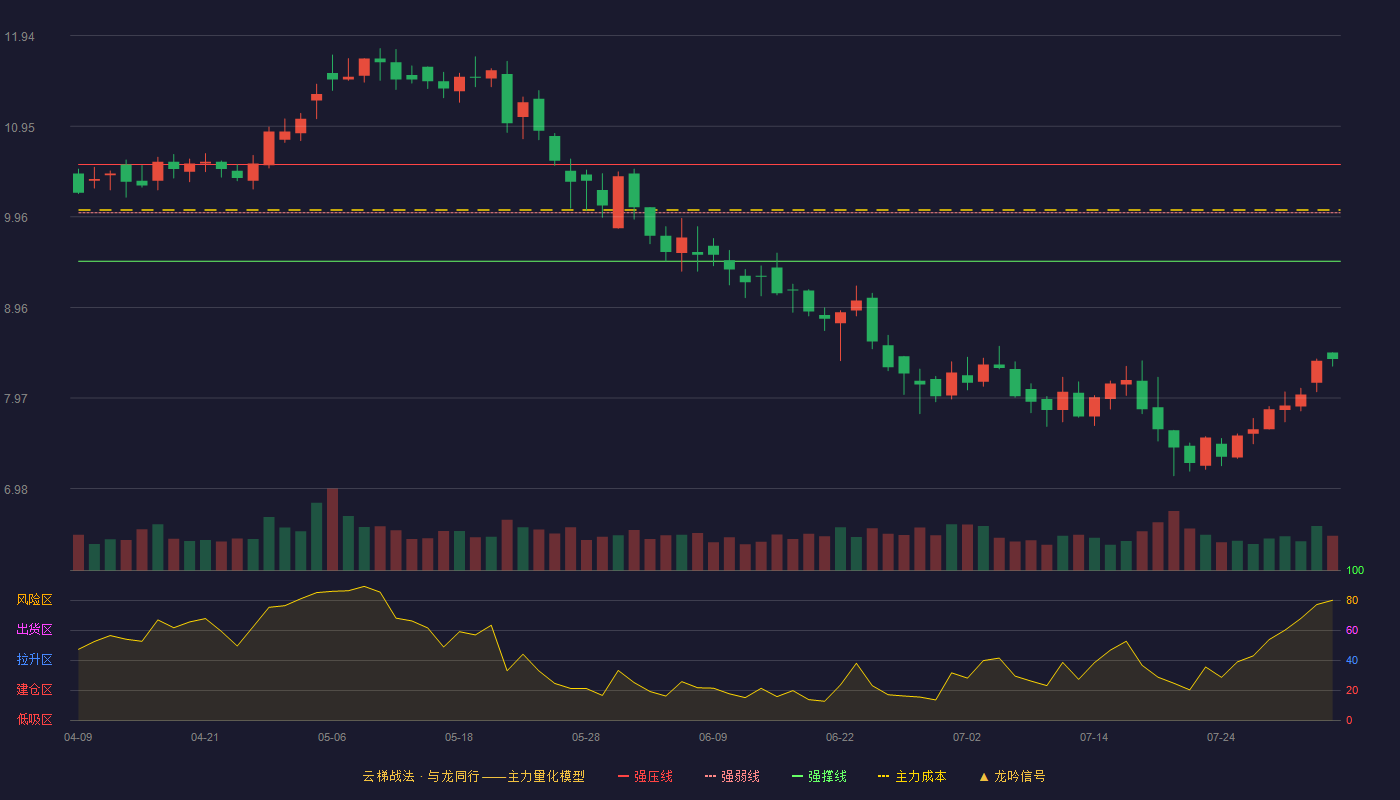
Task: Click the 06-22 date label
Action: click(840, 737)
